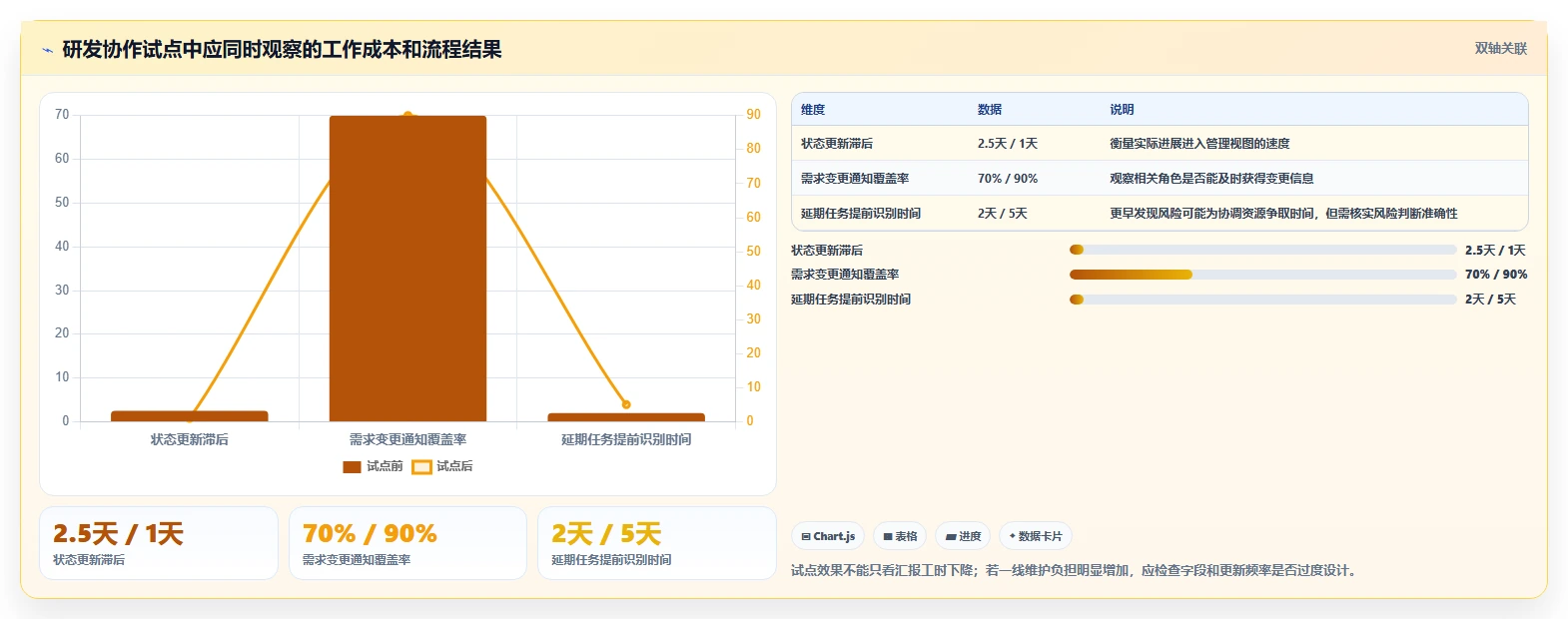Click the 延期任务提前识别时间 x-axis label of the chart
The height and width of the screenshot is (619, 1568).
626,439
